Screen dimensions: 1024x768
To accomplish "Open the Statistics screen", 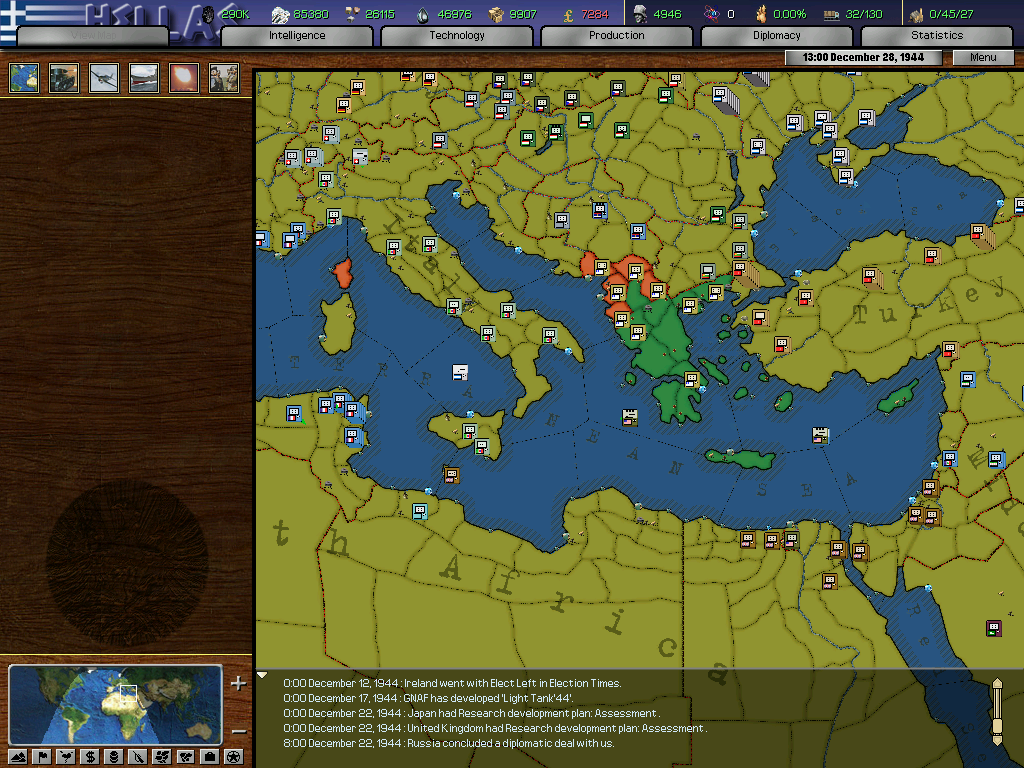I will 936,35.
